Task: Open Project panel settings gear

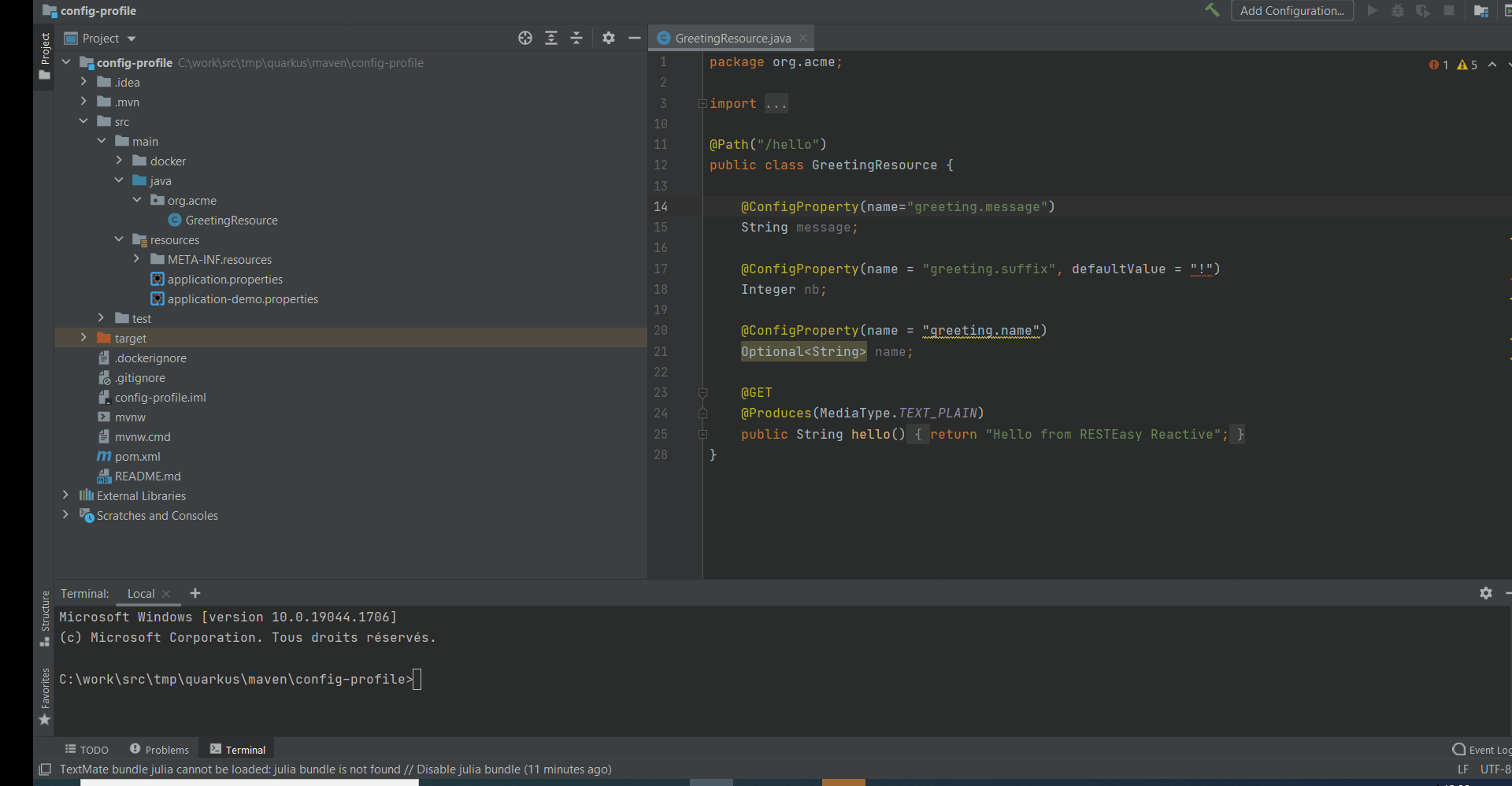Action: [x=609, y=38]
